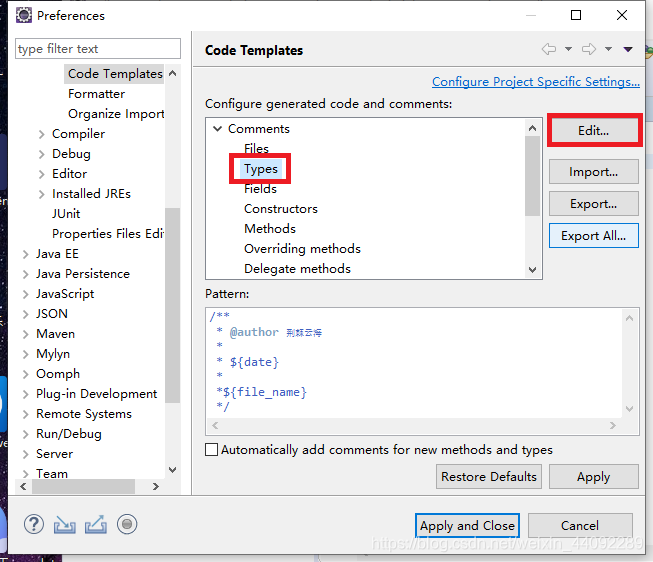
Task: Click the Import preferences icon
Action: coord(65,525)
